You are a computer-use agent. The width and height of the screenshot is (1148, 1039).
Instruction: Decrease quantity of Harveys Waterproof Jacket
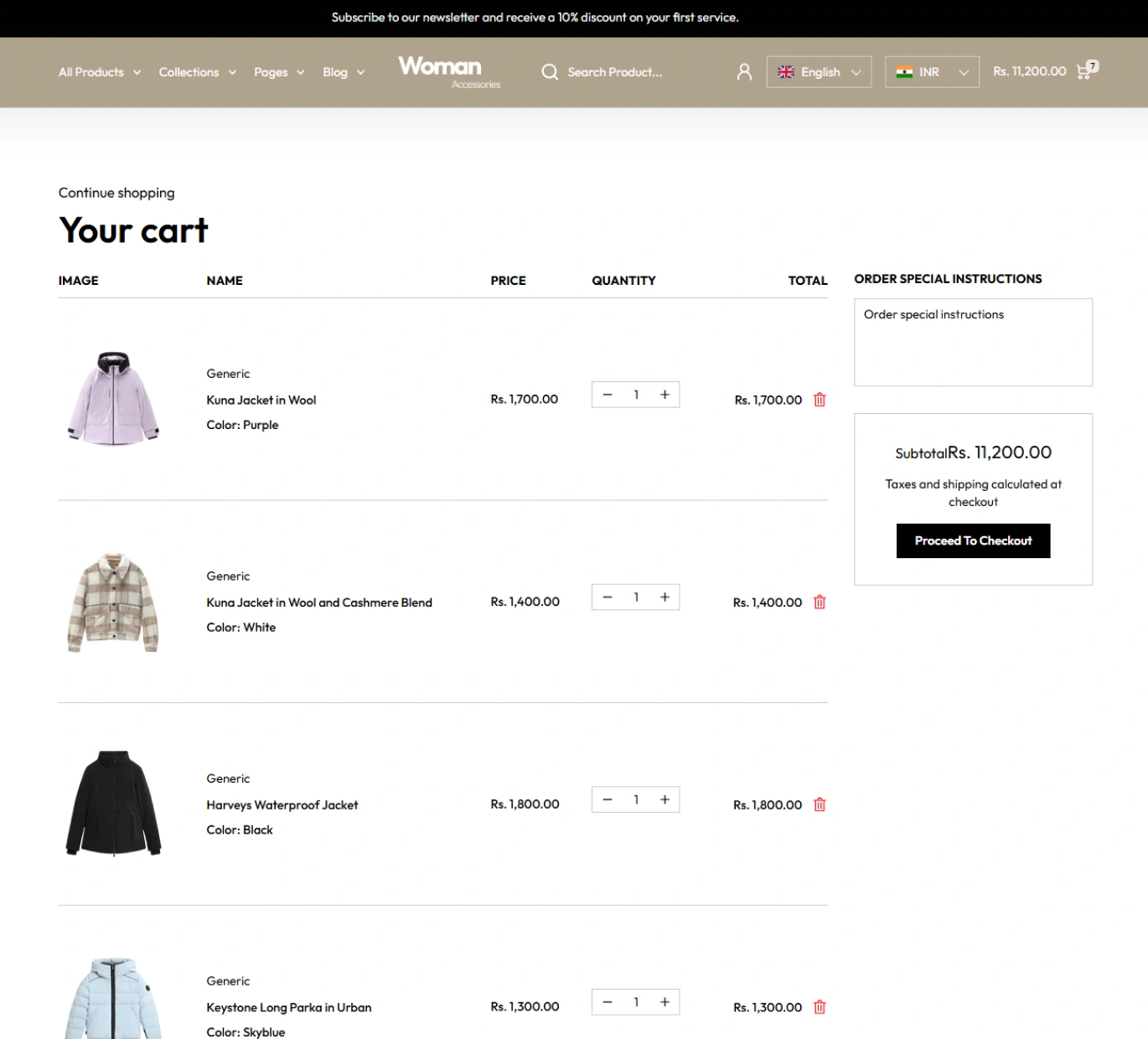pyautogui.click(x=608, y=799)
